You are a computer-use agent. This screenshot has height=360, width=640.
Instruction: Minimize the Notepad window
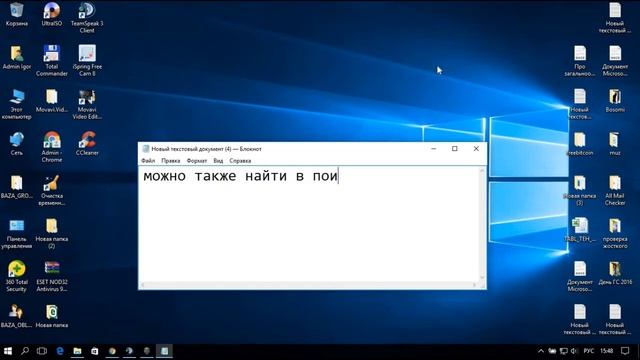(x=433, y=149)
